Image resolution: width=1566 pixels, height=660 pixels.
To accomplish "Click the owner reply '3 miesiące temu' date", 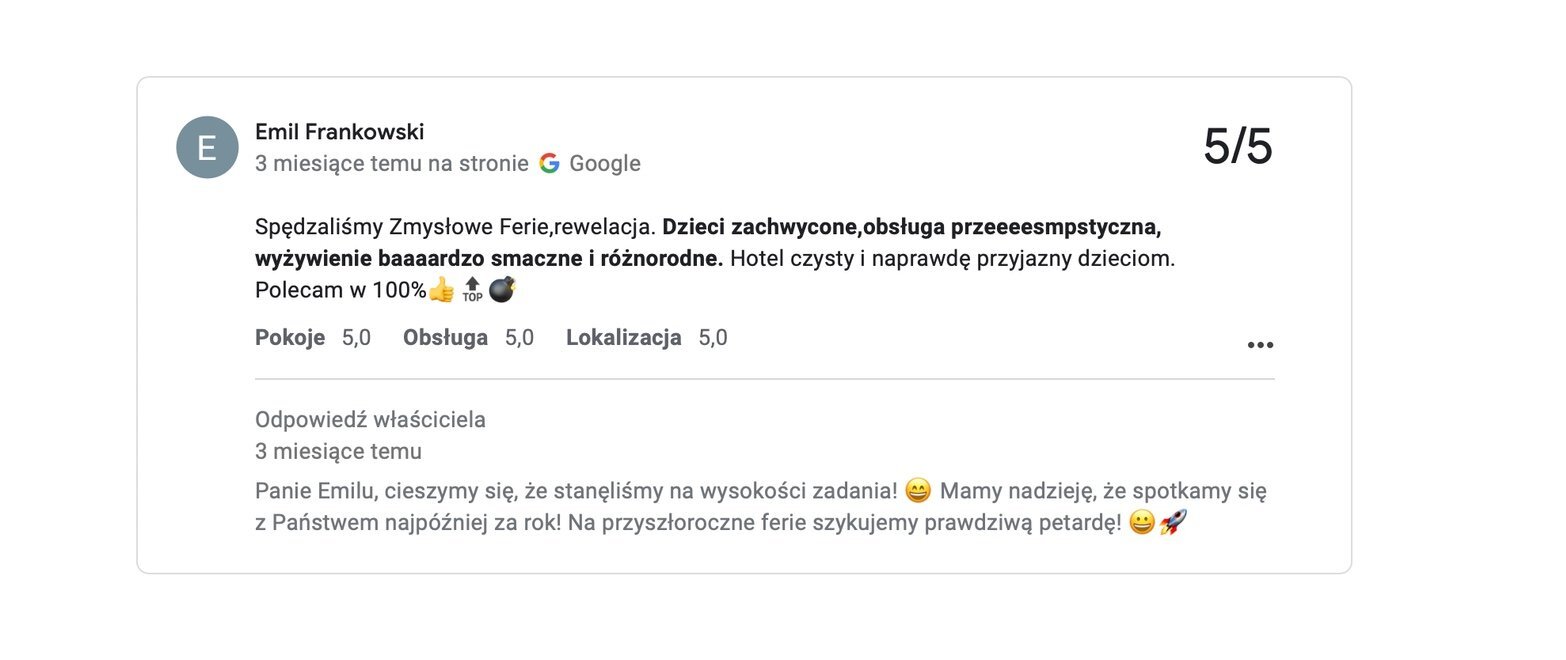I will [338, 452].
